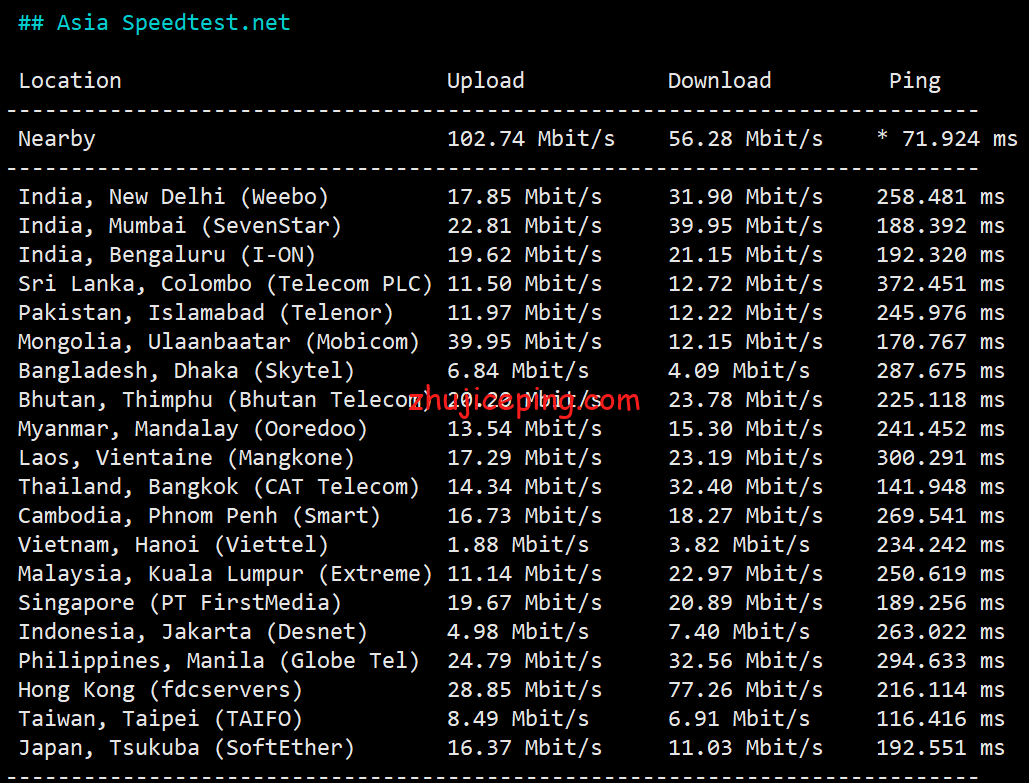
Task: Click the Download column header
Action: click(x=719, y=81)
